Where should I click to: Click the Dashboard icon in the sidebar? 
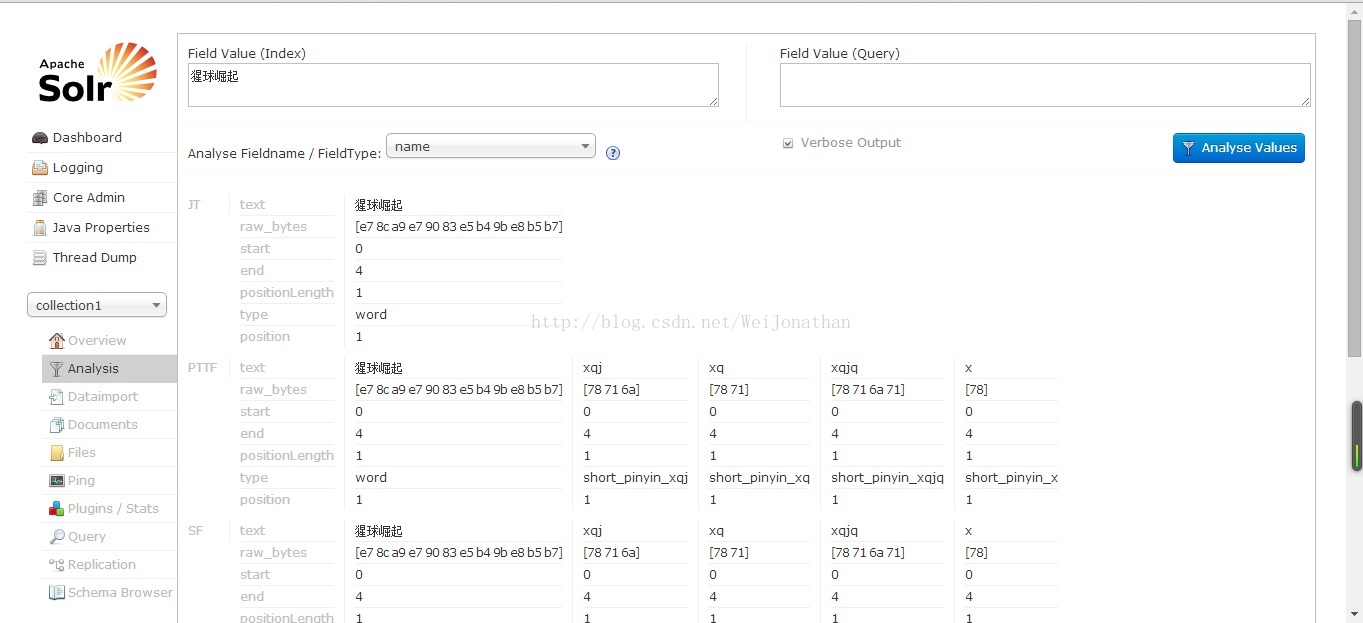(x=40, y=138)
